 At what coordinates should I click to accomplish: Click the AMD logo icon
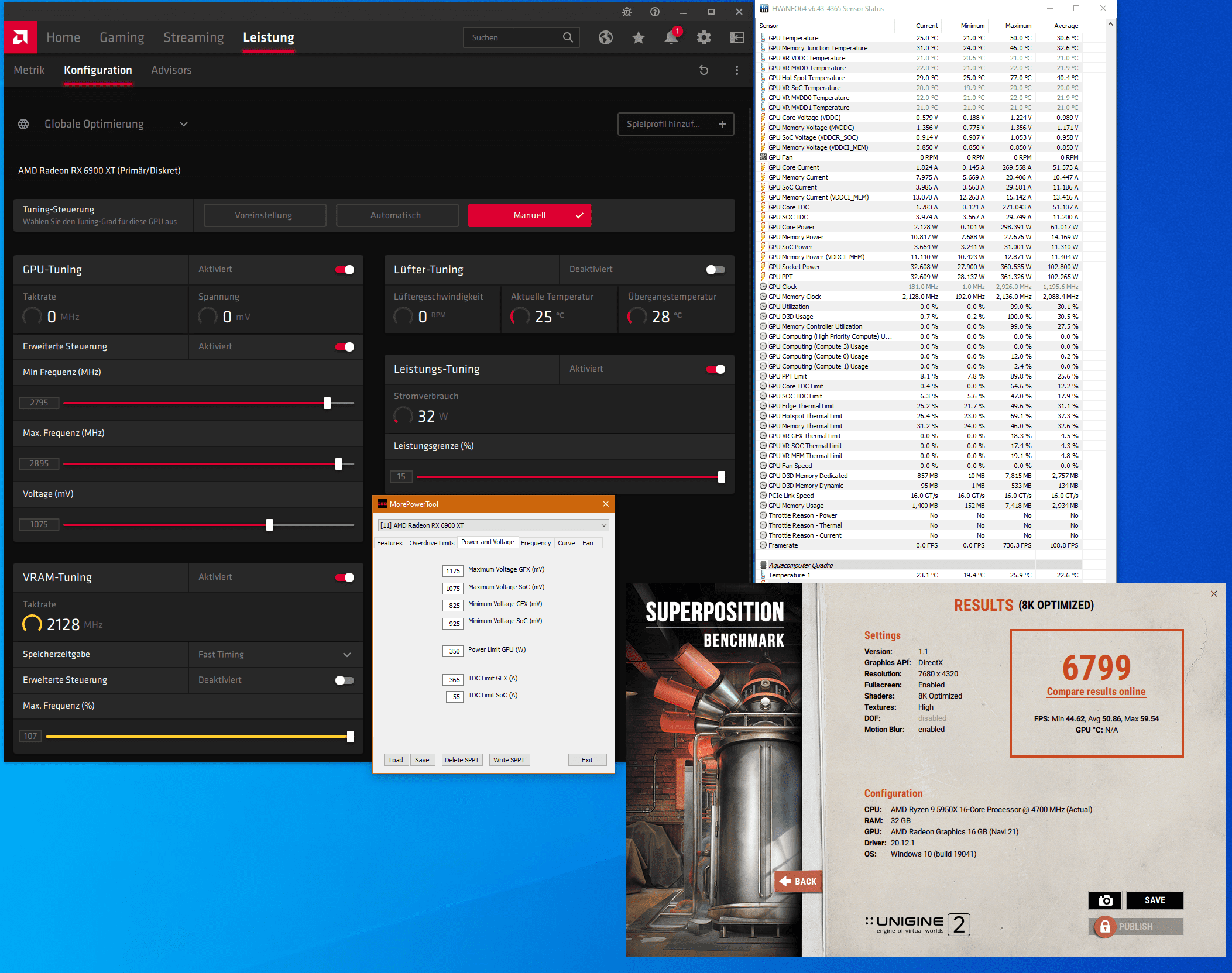click(x=20, y=37)
